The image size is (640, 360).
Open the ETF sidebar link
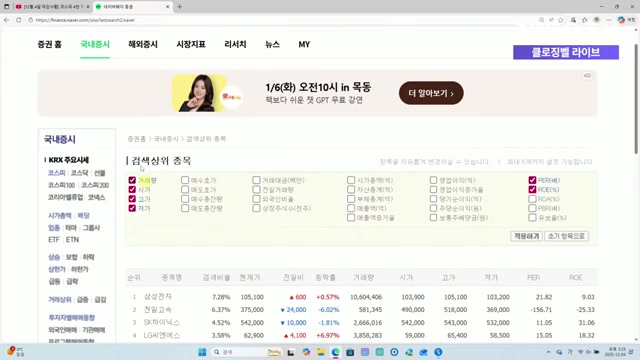coord(54,240)
